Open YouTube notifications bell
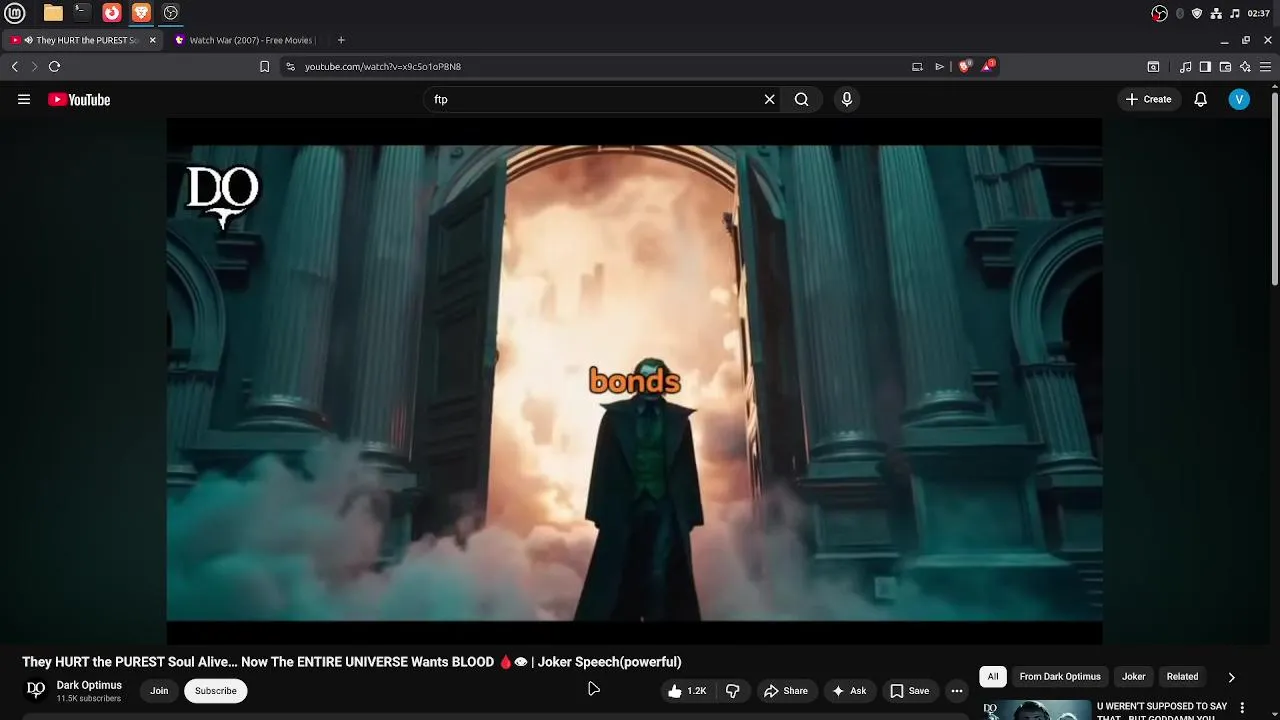This screenshot has width=1280, height=720. point(1200,99)
